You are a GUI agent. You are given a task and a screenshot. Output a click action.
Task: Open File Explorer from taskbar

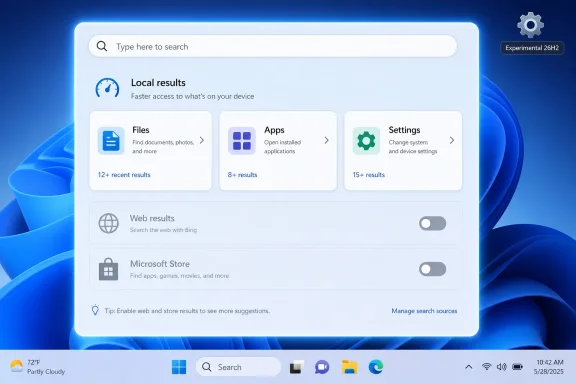pyautogui.click(x=349, y=367)
